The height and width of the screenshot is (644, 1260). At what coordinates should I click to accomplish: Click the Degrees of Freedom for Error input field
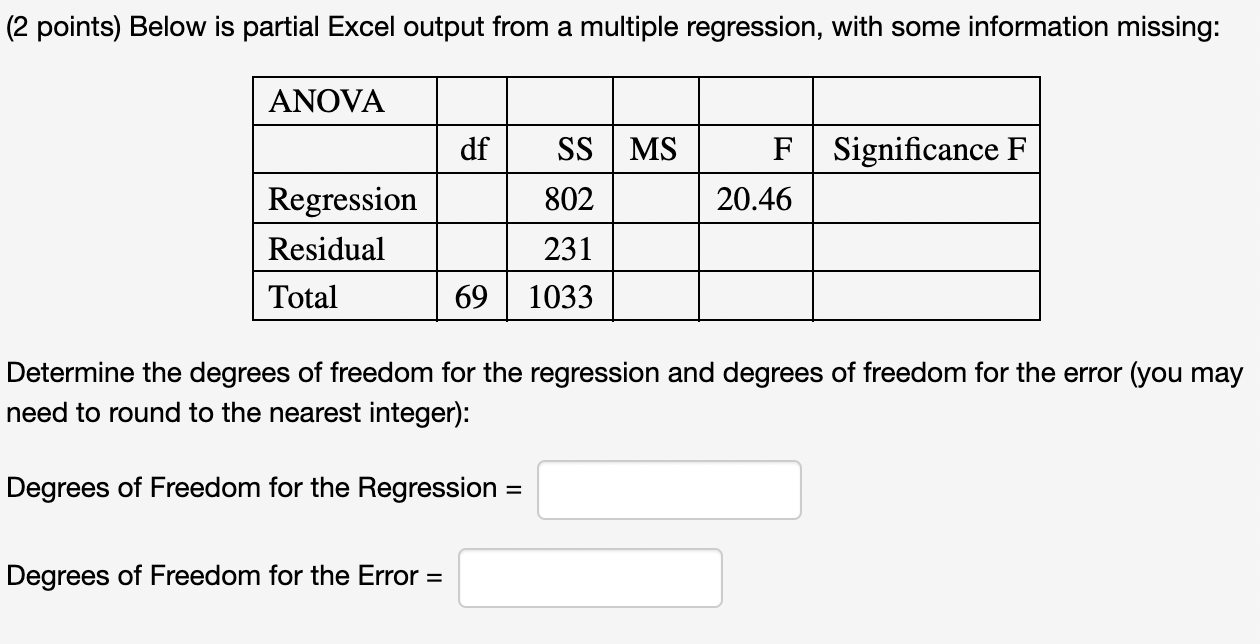click(x=589, y=577)
